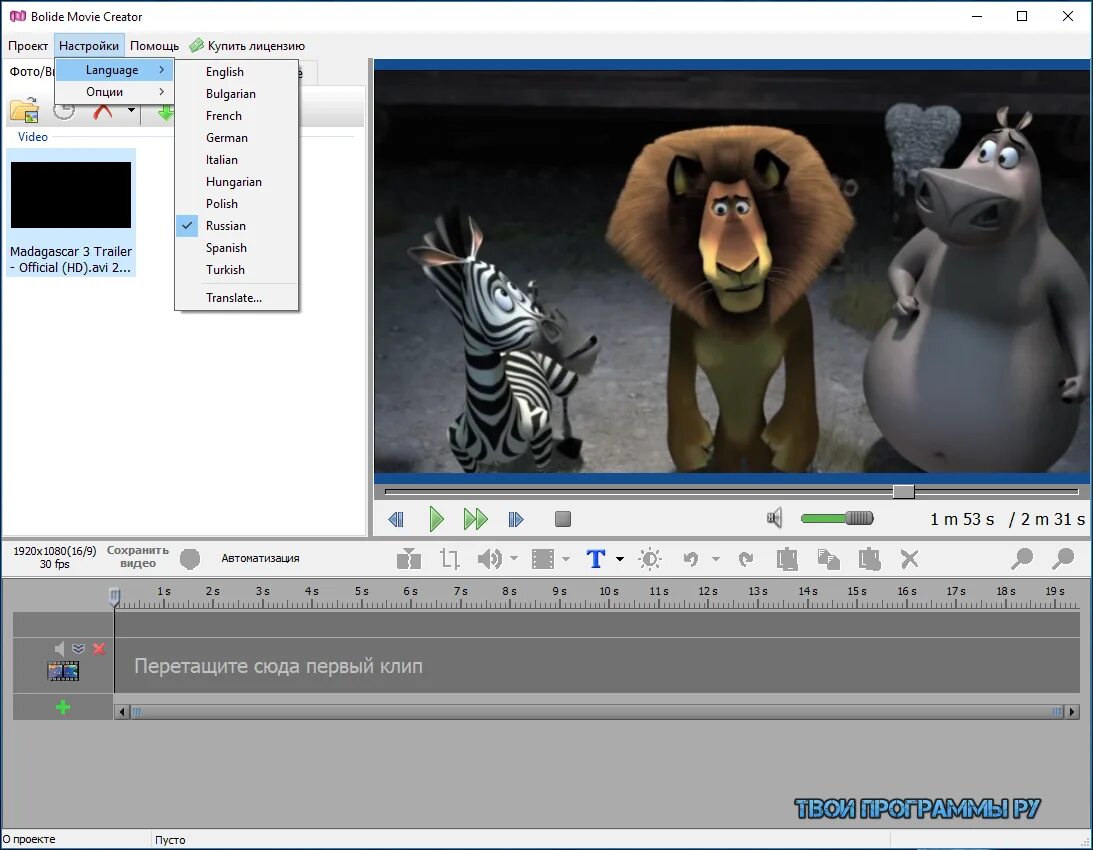
Task: Open the undo history dropdown arrow
Action: 715,559
